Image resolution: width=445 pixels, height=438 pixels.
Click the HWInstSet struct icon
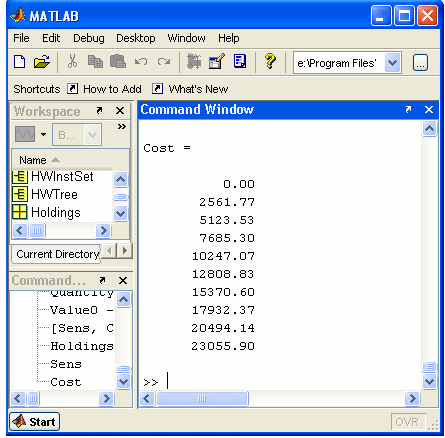pos(20,177)
